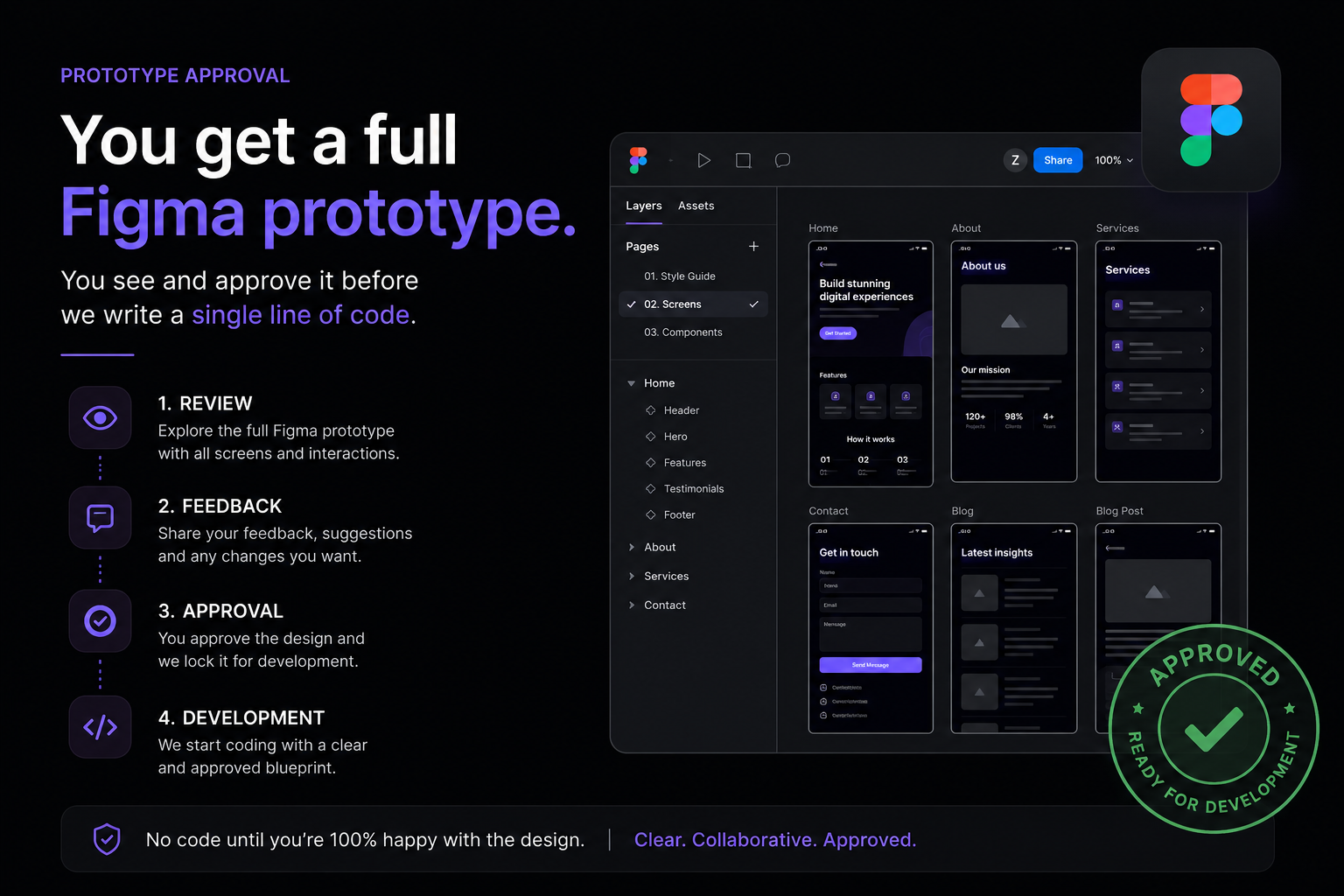This screenshot has width=1344, height=896.
Task: Click the About frame label on the canvas
Action: pyautogui.click(x=966, y=228)
